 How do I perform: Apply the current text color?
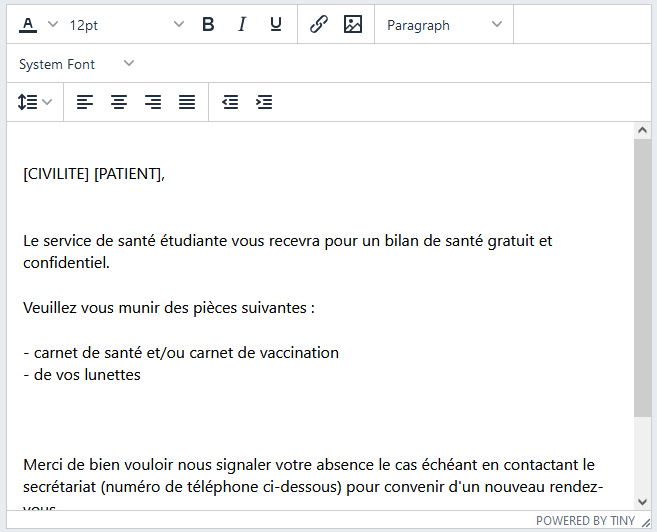click(x=28, y=25)
